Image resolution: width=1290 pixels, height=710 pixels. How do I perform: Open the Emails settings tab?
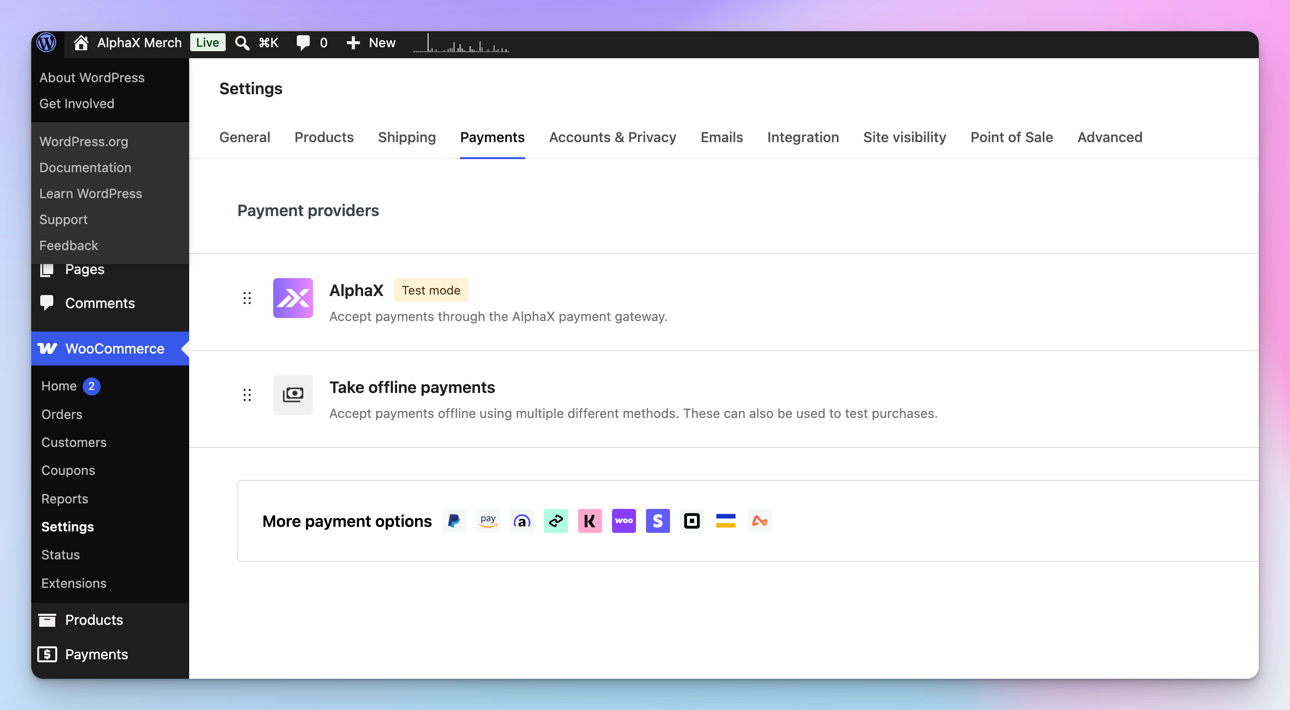[722, 137]
